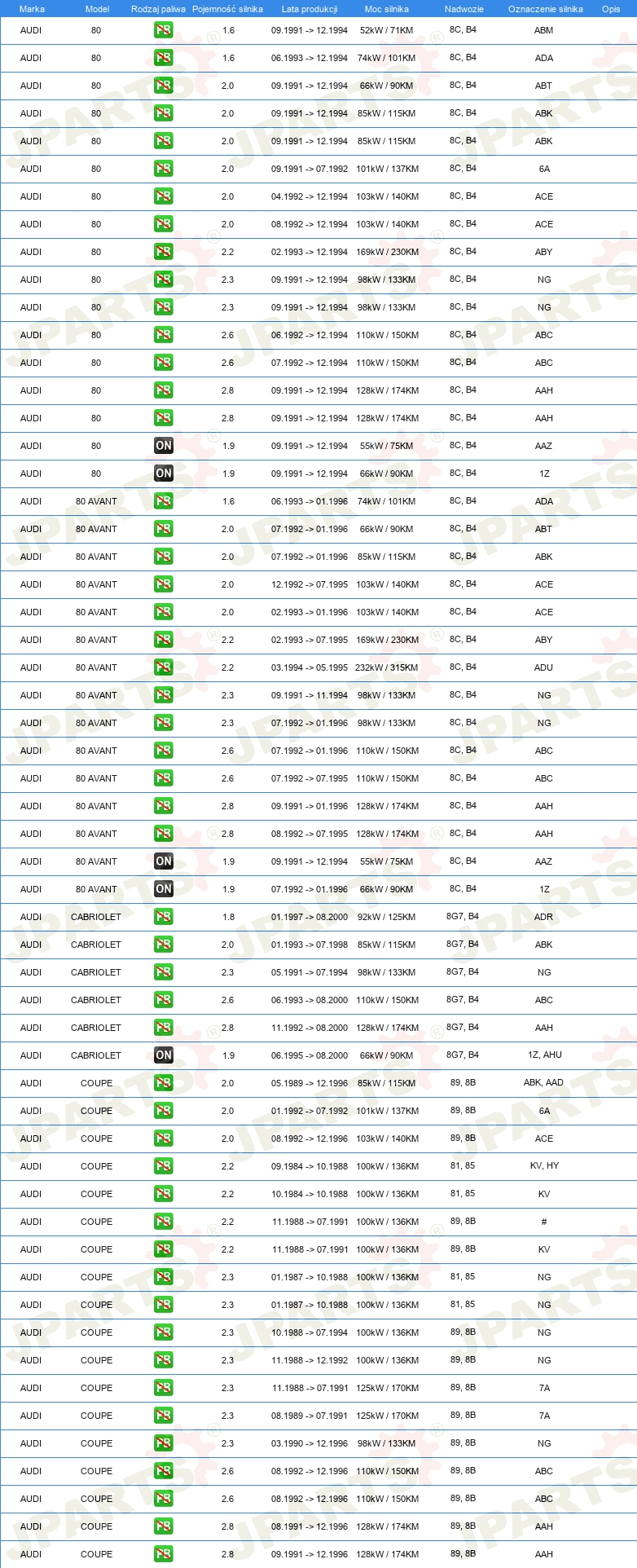Select the 09.1984 -> 10.1988 production years cell

pyautogui.click(x=310, y=1166)
